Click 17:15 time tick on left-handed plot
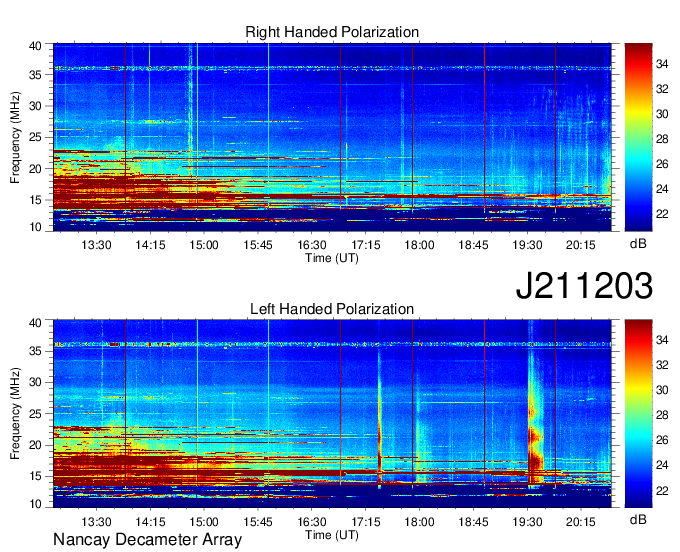The image size is (680, 552). coord(366,522)
